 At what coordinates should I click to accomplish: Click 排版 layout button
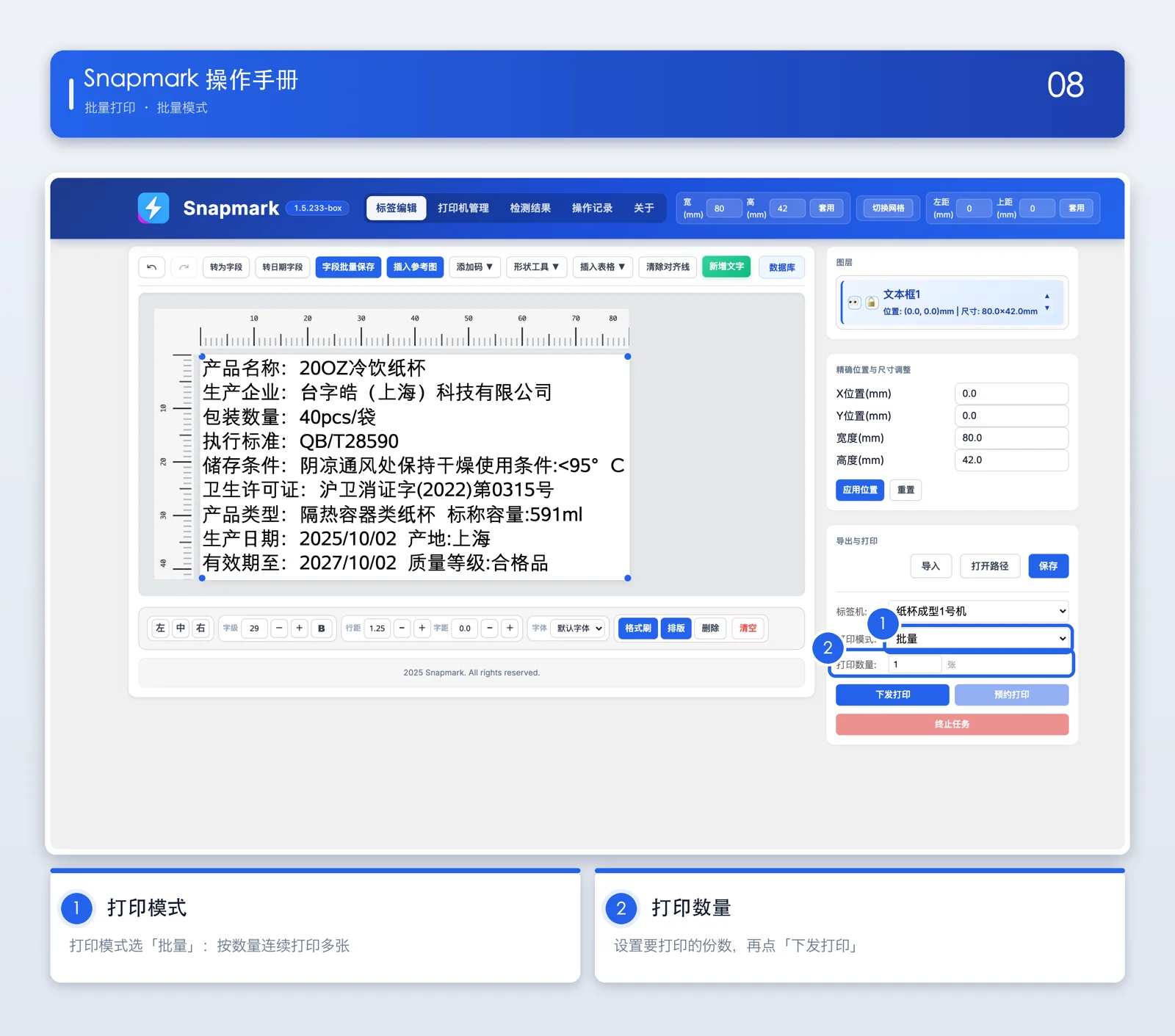(676, 629)
